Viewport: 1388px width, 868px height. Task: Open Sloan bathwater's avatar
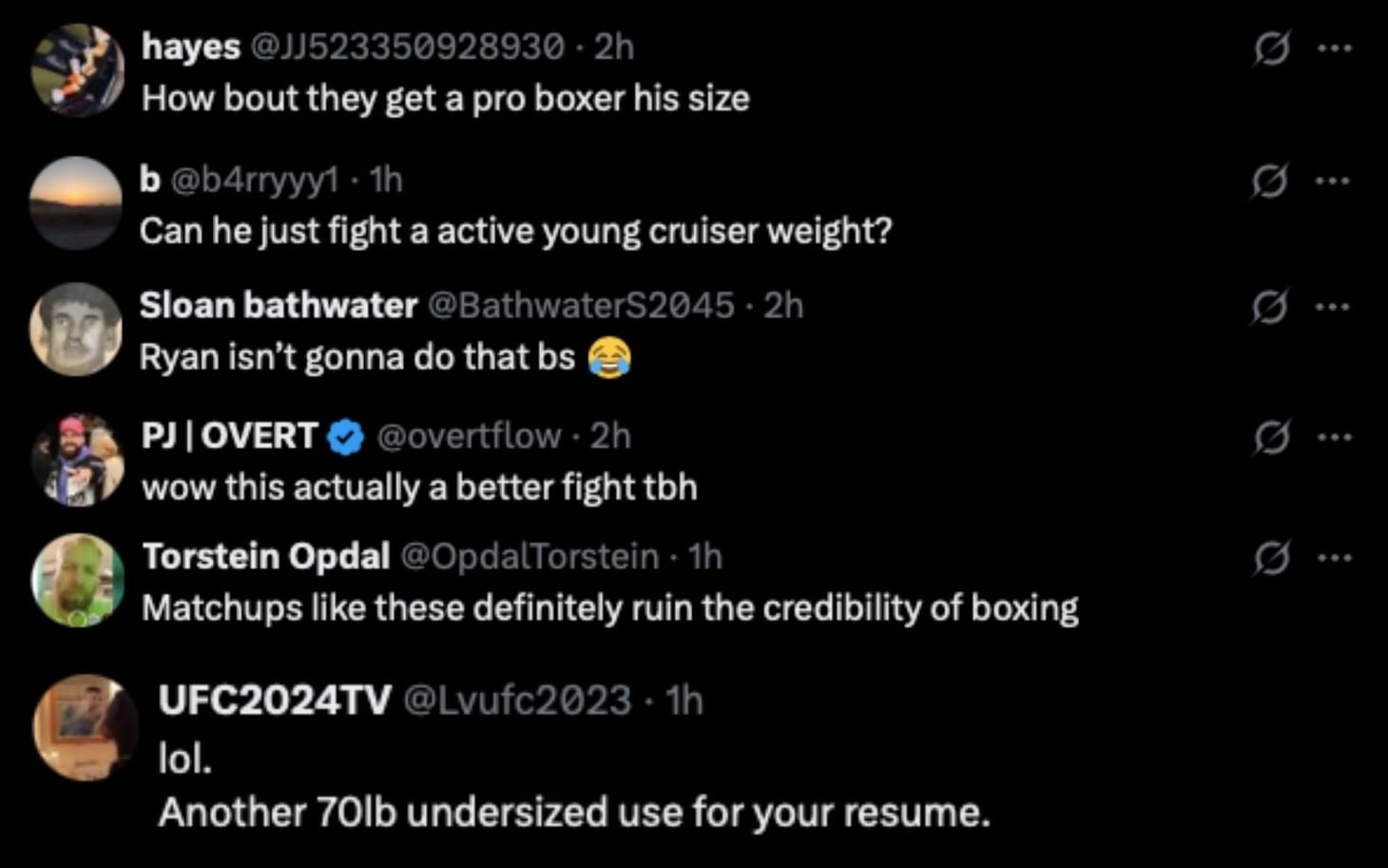click(76, 329)
